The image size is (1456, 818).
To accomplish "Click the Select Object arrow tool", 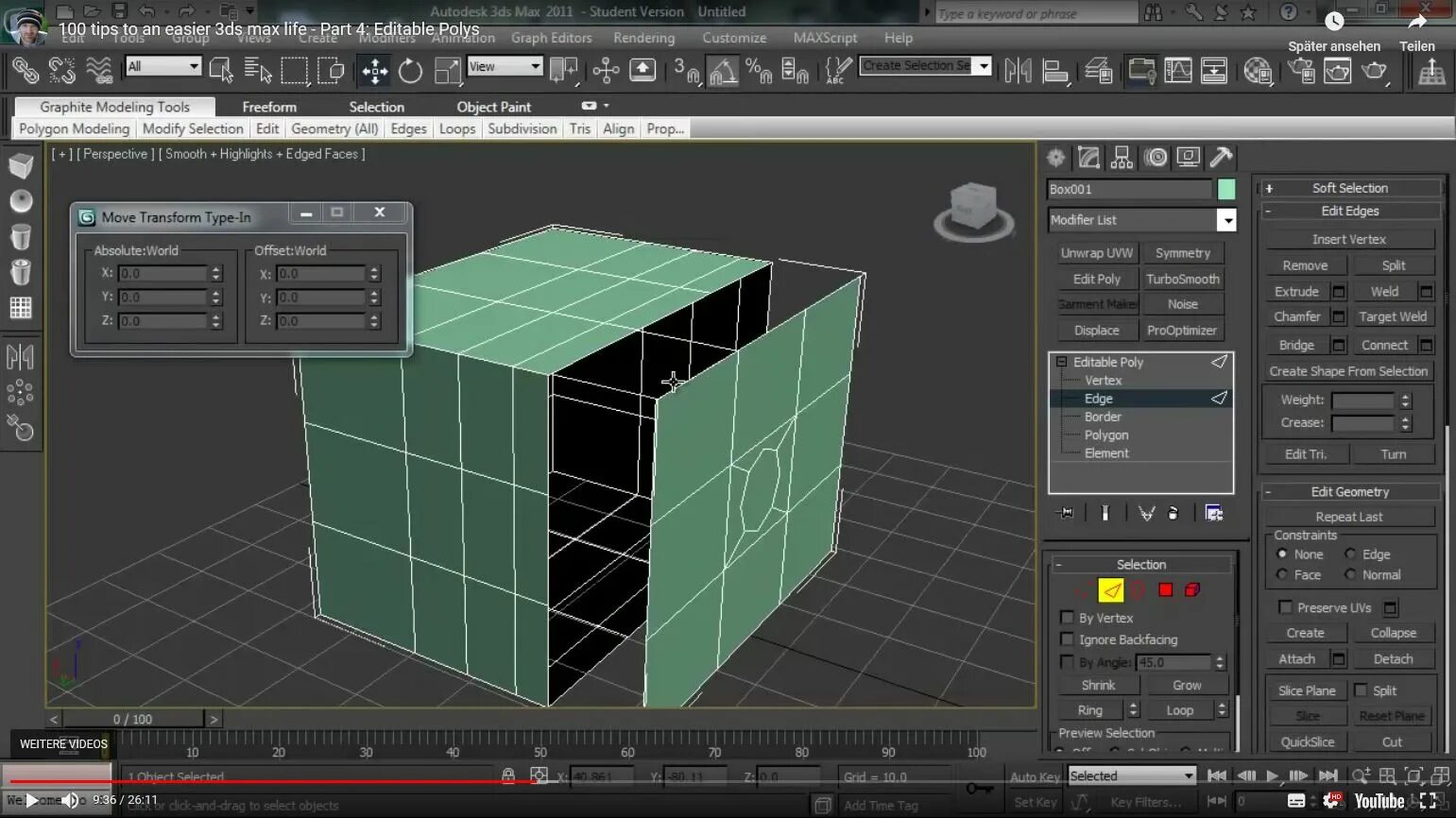I will 221,70.
